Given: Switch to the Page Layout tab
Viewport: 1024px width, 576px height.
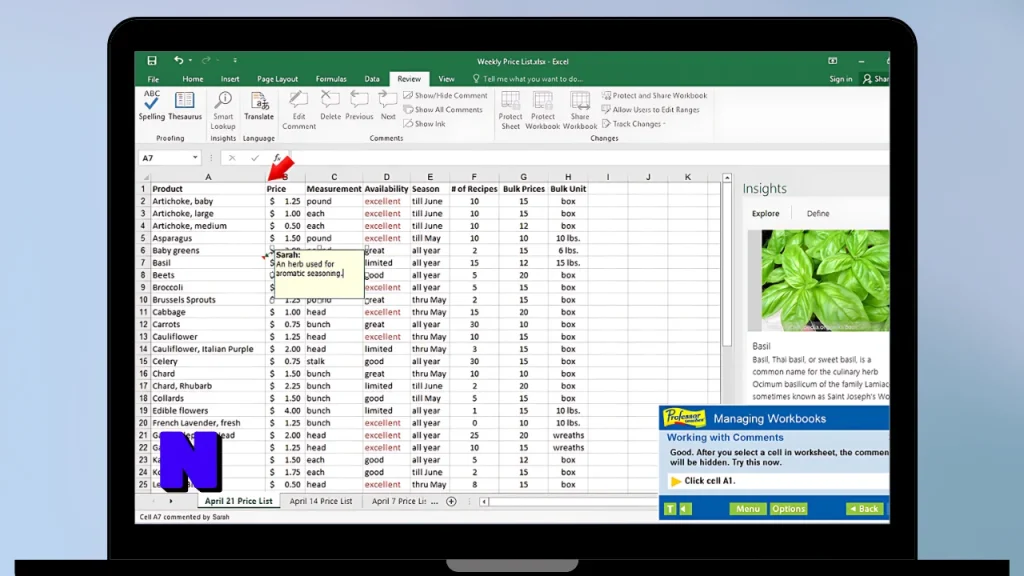Looking at the screenshot, I should [x=278, y=79].
